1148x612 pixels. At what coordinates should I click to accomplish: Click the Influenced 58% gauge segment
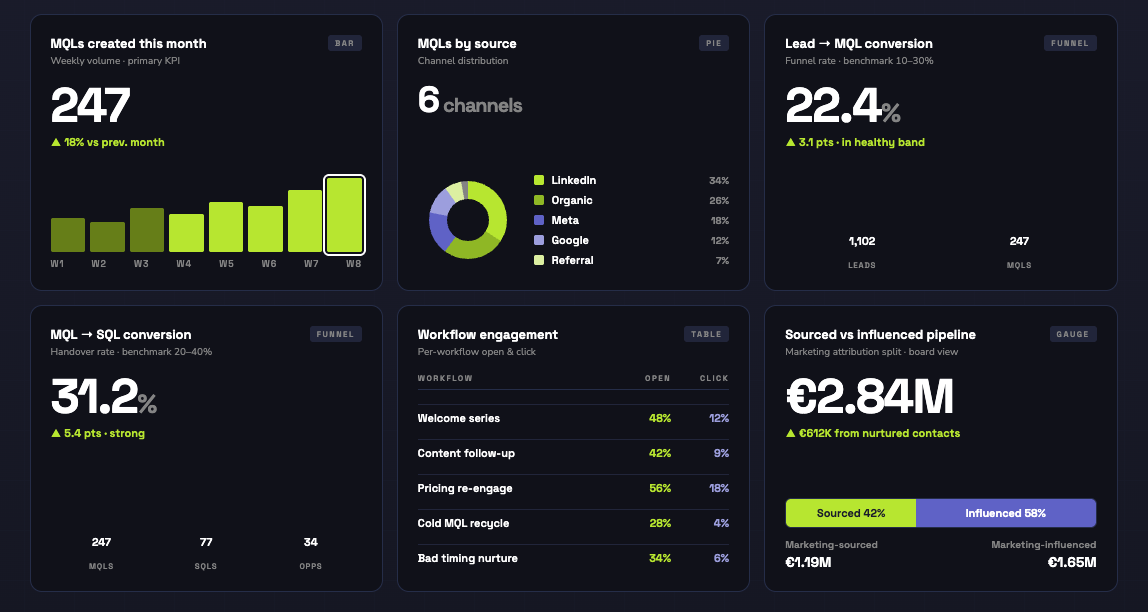click(1006, 512)
